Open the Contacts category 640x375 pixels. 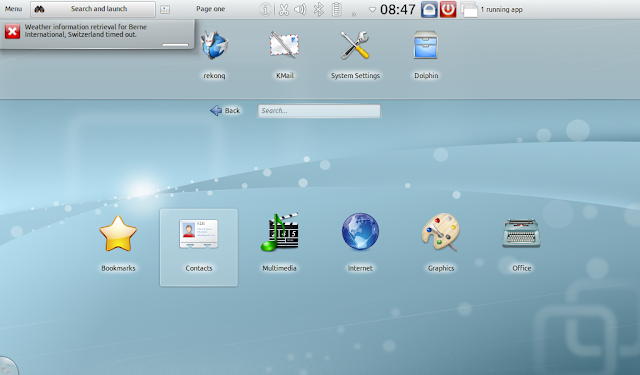tap(199, 247)
